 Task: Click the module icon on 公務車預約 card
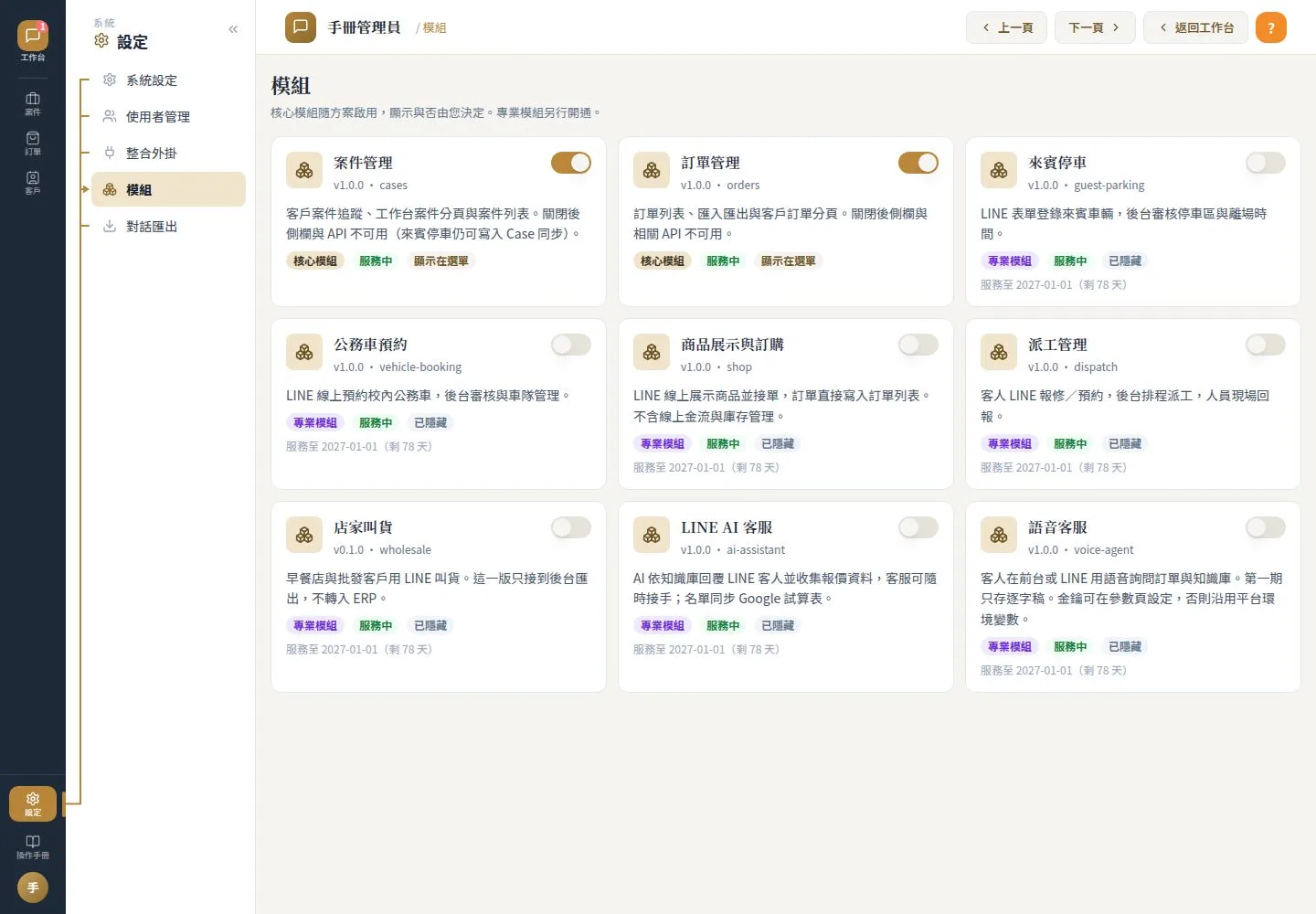click(304, 352)
